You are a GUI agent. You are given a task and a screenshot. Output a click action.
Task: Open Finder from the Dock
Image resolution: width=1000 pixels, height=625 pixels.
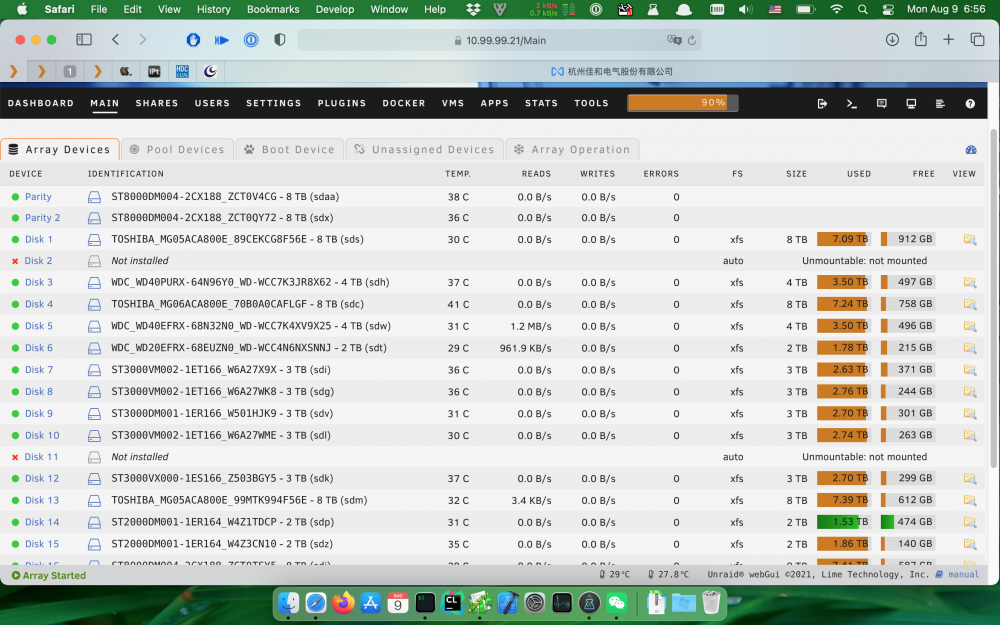pos(289,602)
